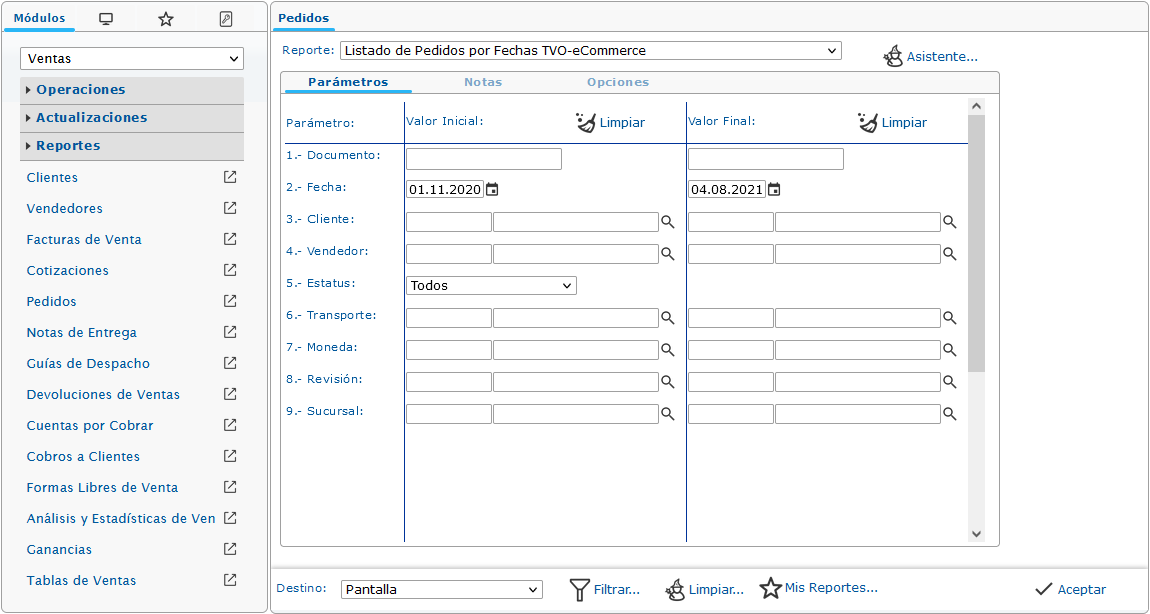Expand the Operaciones section
This screenshot has height=614, width=1150.
click(132, 89)
